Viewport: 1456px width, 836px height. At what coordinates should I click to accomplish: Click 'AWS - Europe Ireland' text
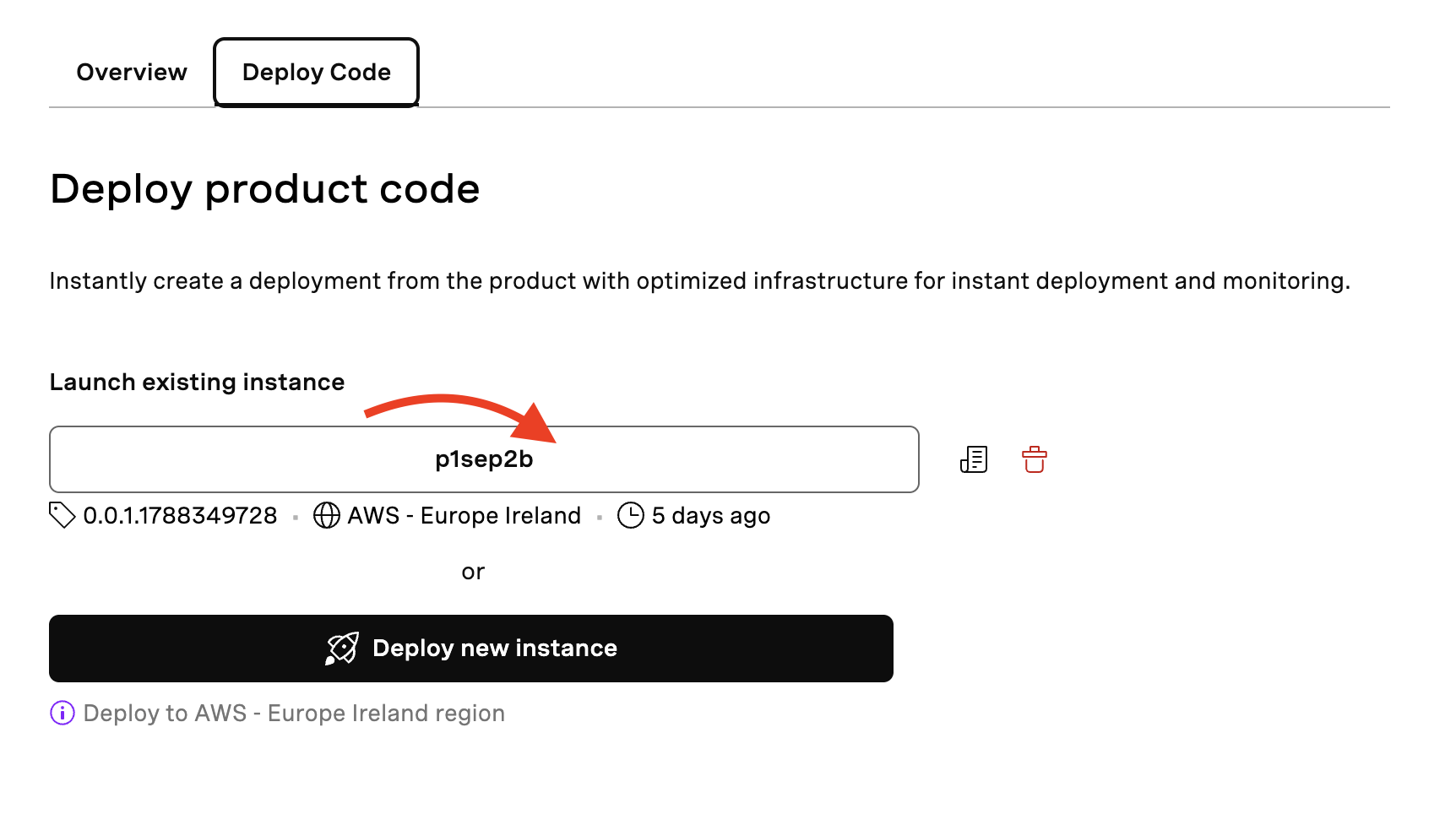tap(465, 515)
